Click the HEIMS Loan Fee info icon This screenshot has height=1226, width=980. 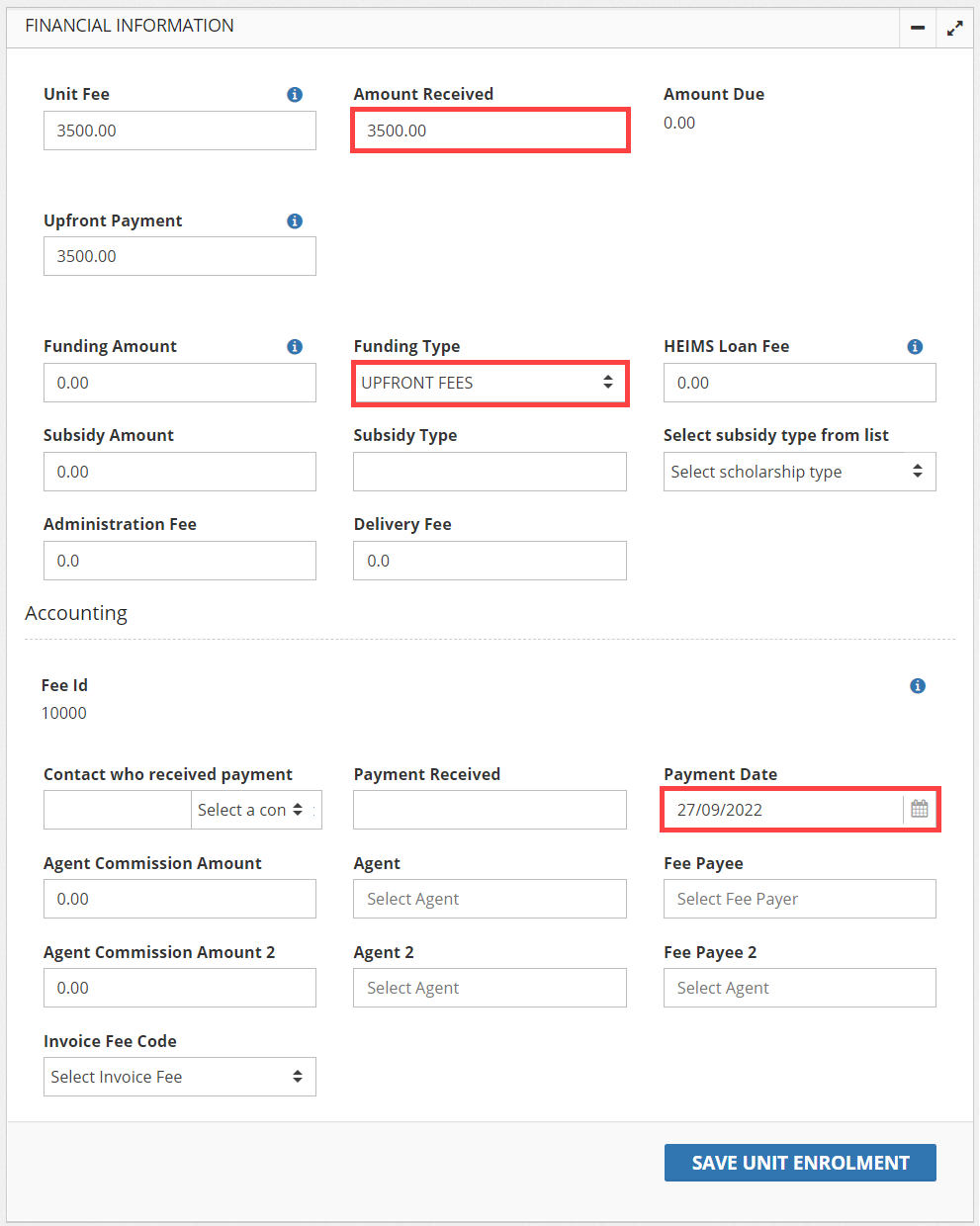(915, 347)
